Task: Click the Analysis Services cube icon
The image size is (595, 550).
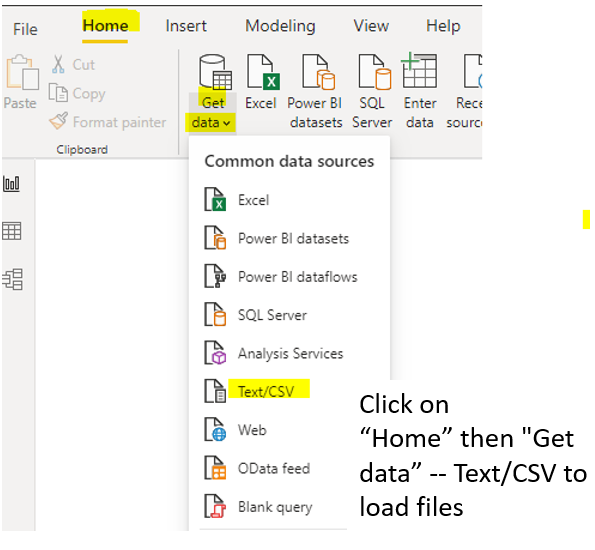Action: [x=215, y=353]
